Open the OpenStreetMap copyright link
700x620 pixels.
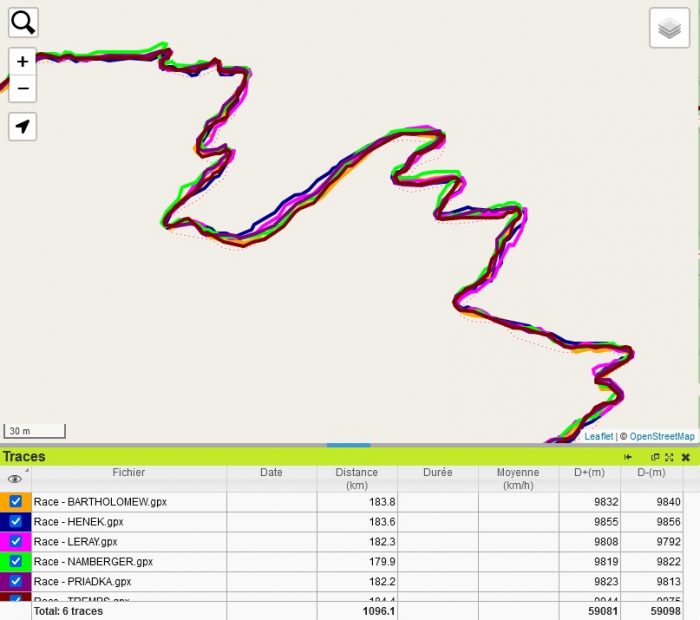pyautogui.click(x=661, y=436)
